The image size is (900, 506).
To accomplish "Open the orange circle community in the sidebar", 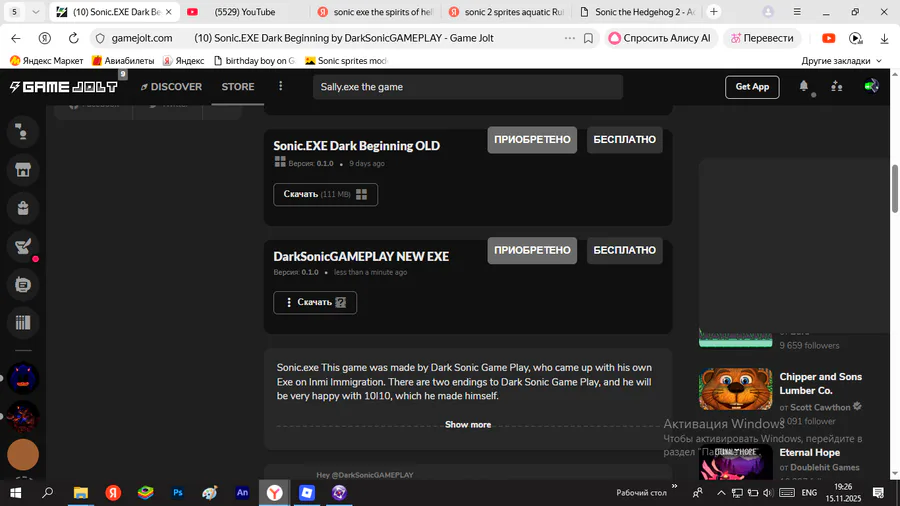I will (23, 454).
